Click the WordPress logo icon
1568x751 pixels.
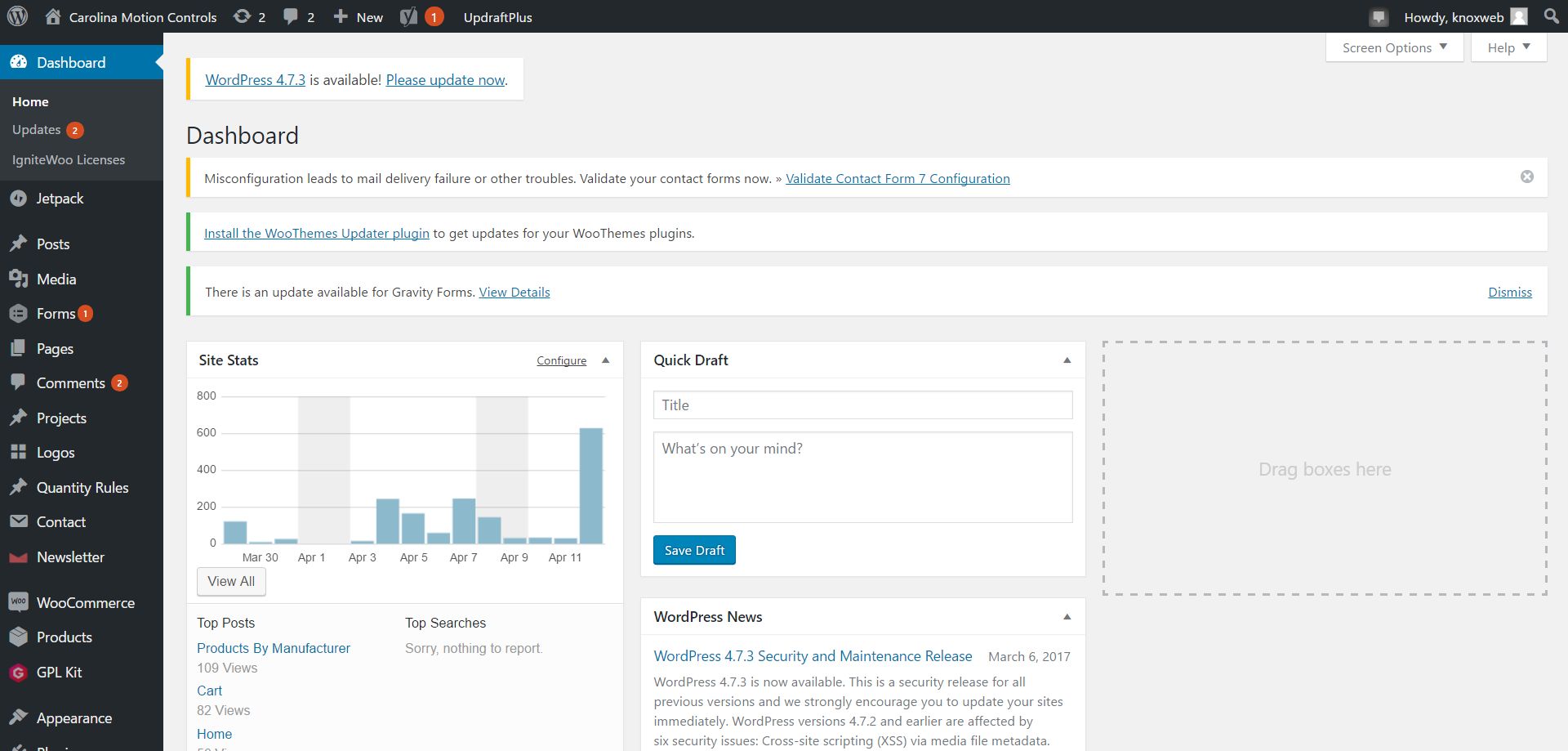click(x=17, y=16)
